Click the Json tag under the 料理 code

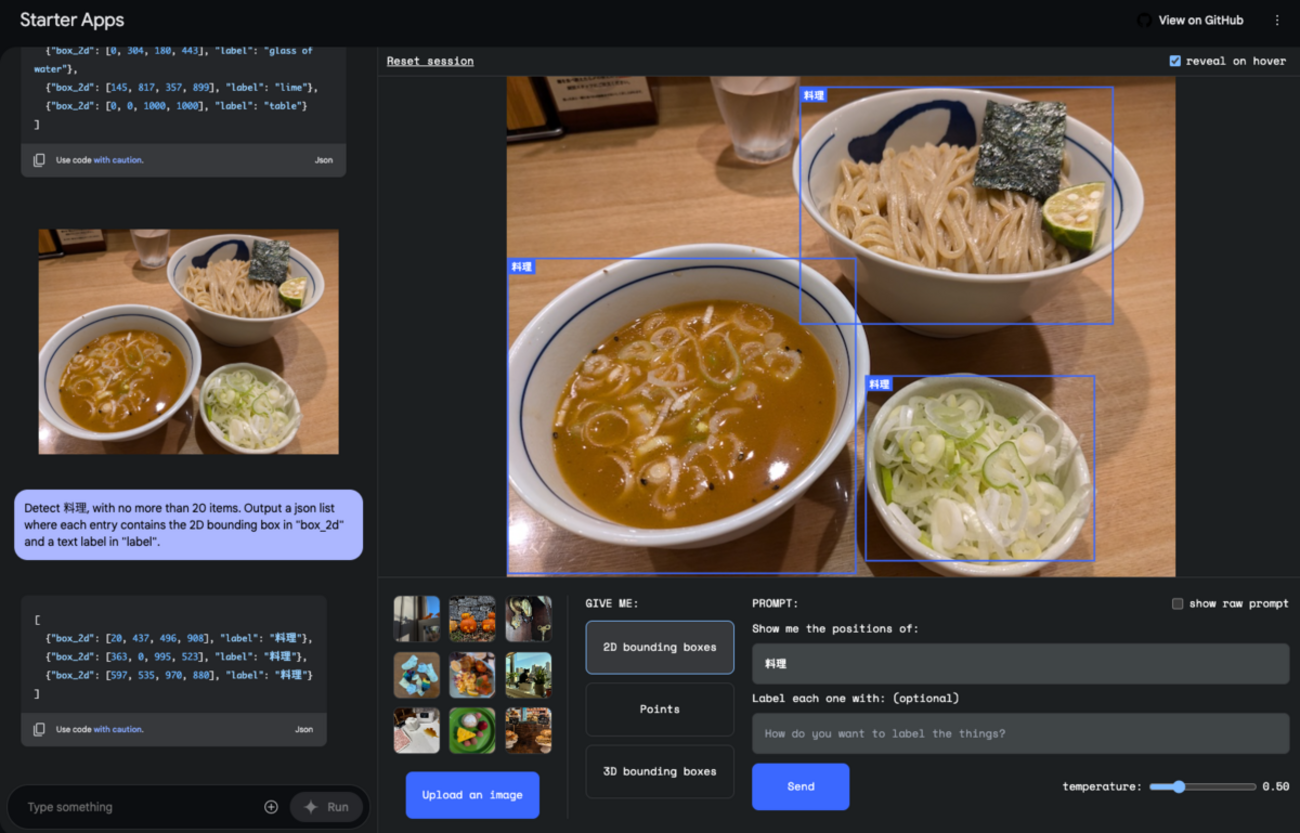point(304,729)
